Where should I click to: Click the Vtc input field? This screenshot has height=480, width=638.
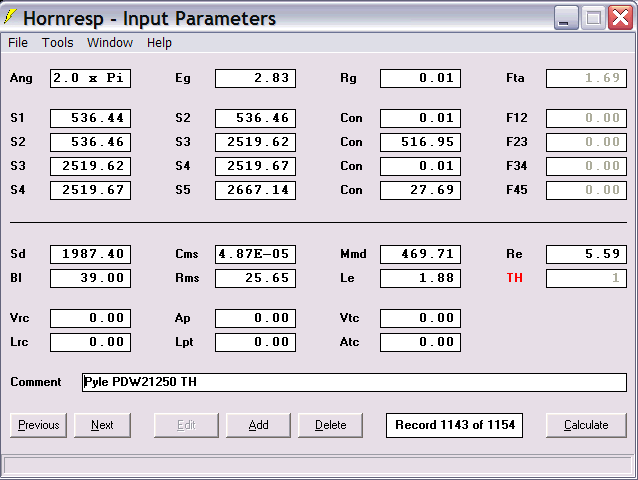pyautogui.click(x=420, y=318)
